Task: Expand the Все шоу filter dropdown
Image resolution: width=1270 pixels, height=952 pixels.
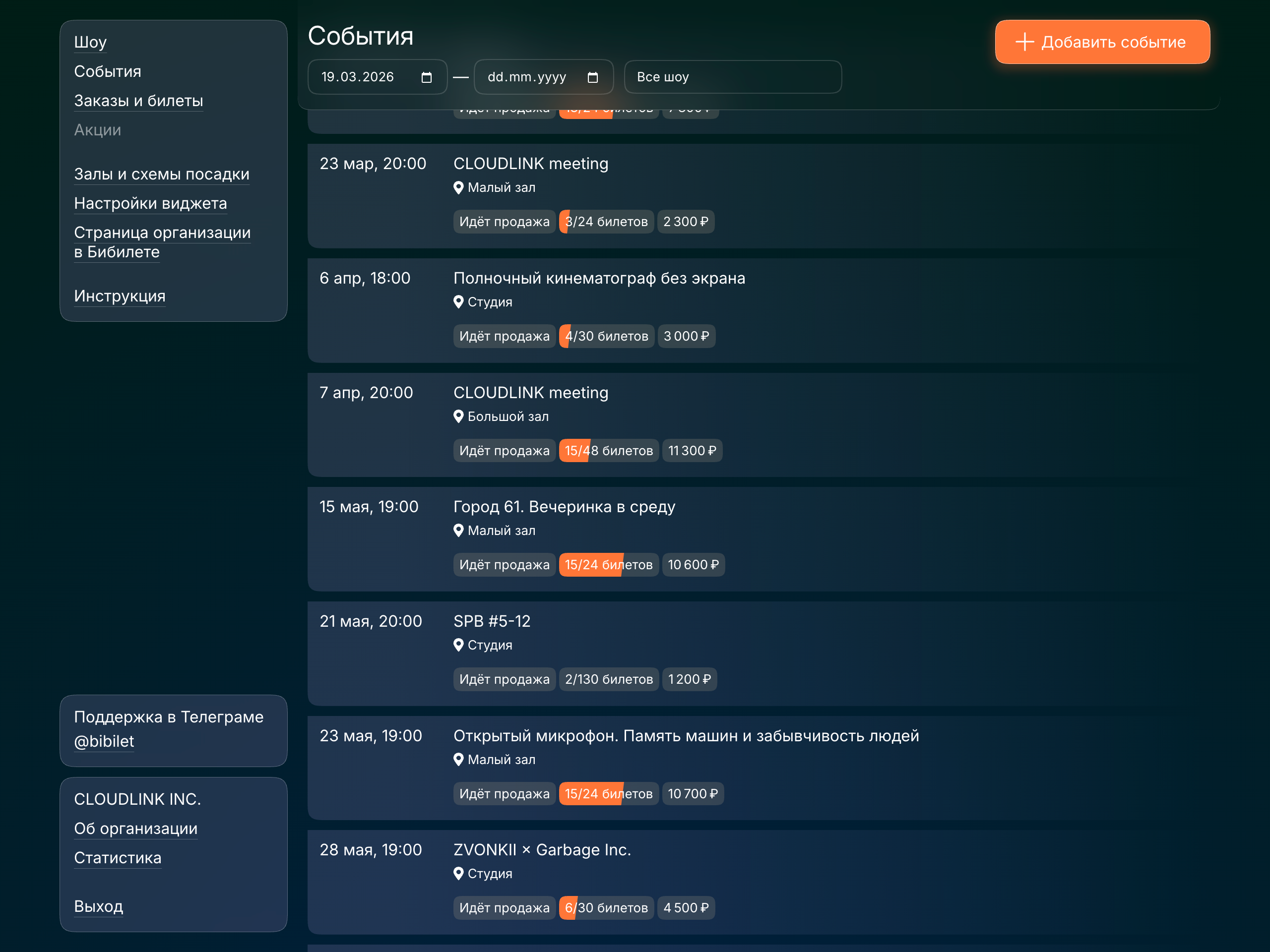Action: 732,77
